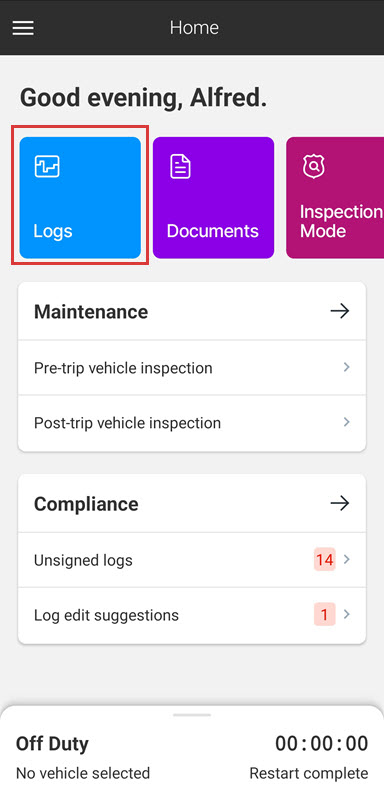The height and width of the screenshot is (790, 384).
Task: Click the red 1 edit suggestions badge
Action: pyautogui.click(x=325, y=615)
